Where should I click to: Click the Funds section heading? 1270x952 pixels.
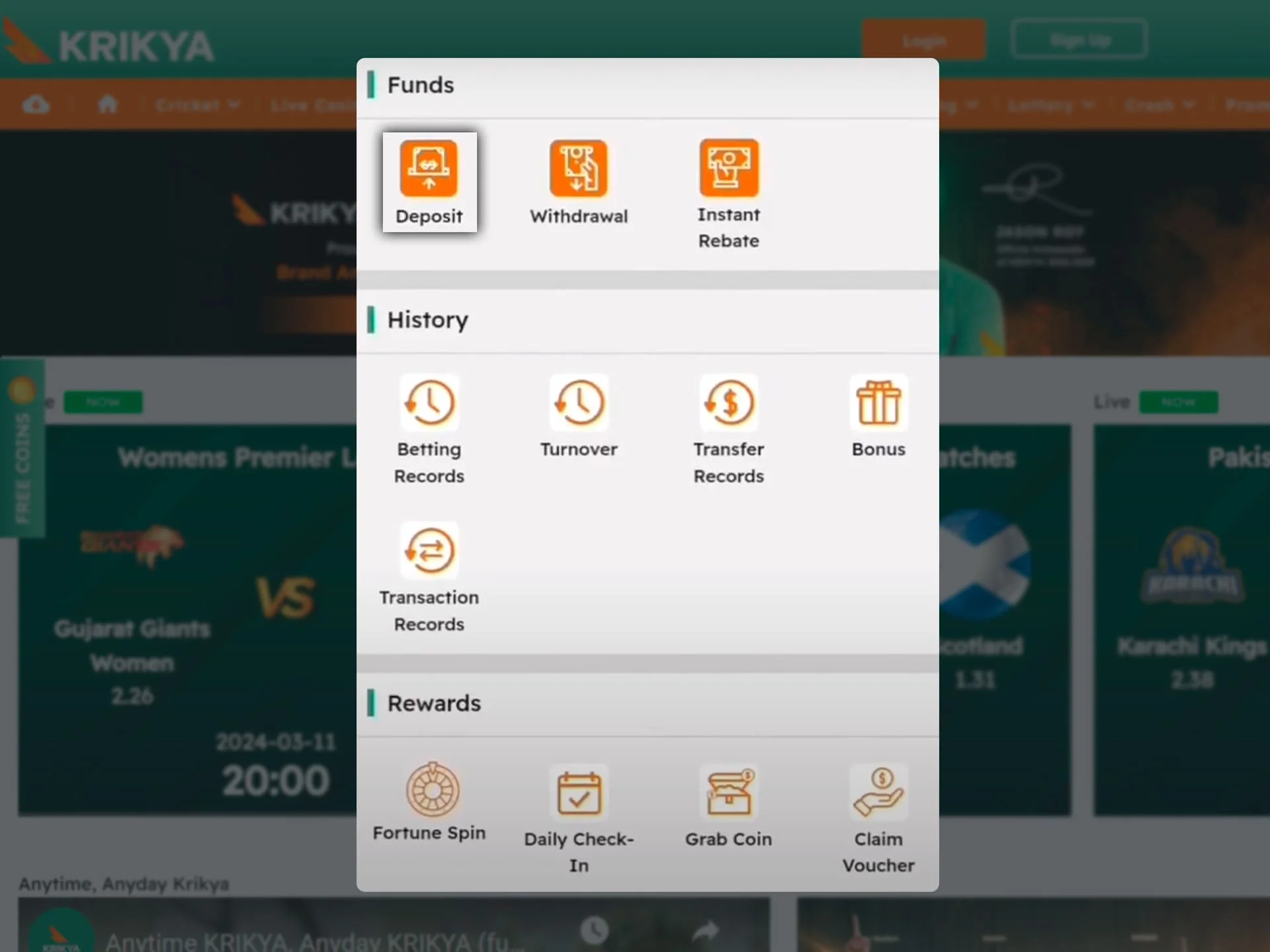click(x=421, y=85)
